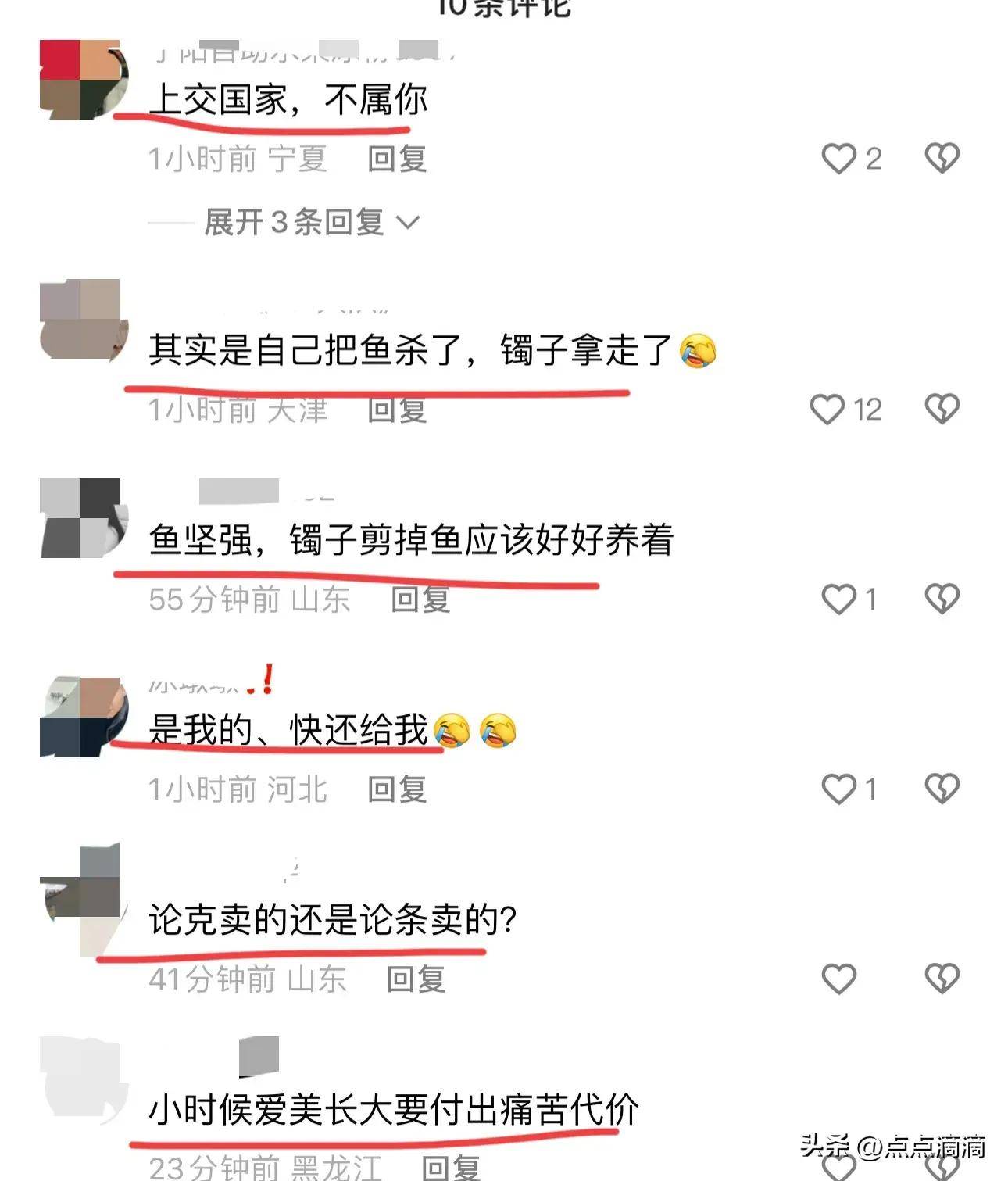Screen dimensions: 1008x1181
Task: Like the comment '鱼坚强，镯子剪掉'
Action: tap(839, 599)
